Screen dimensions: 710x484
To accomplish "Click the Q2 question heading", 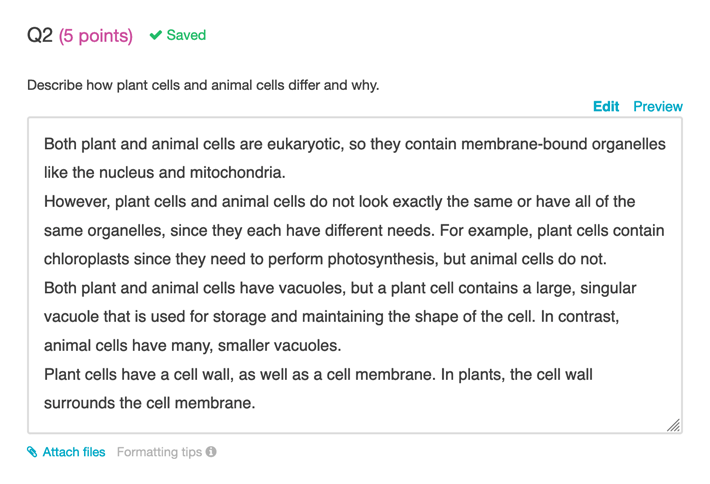I will click(40, 35).
